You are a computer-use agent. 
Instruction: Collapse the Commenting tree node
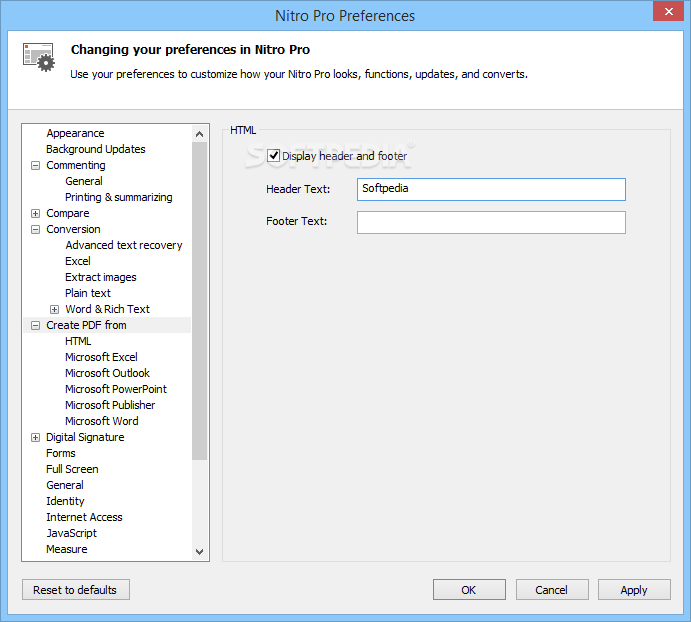point(35,166)
